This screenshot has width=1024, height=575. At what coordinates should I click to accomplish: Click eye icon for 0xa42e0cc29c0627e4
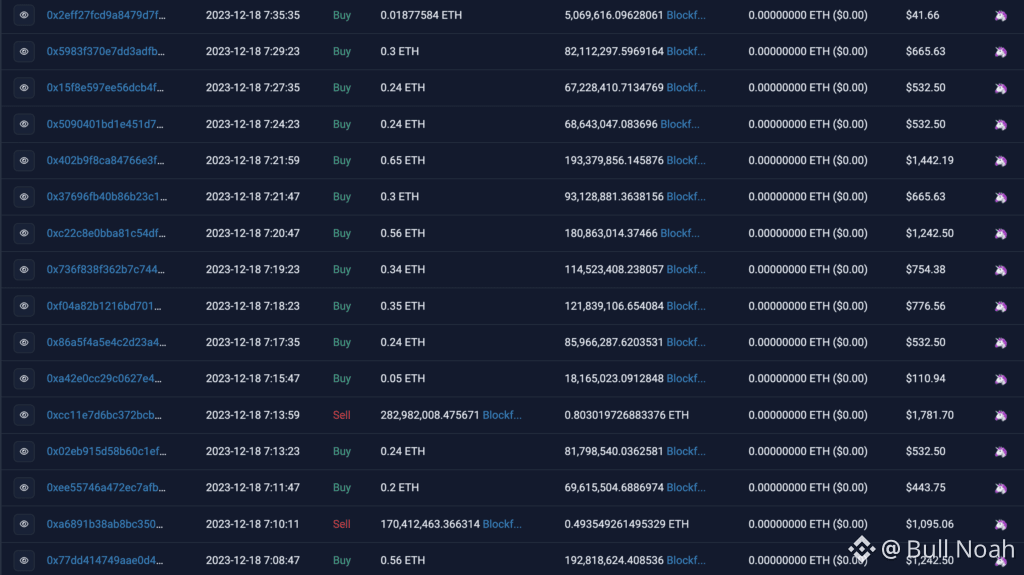click(x=24, y=378)
